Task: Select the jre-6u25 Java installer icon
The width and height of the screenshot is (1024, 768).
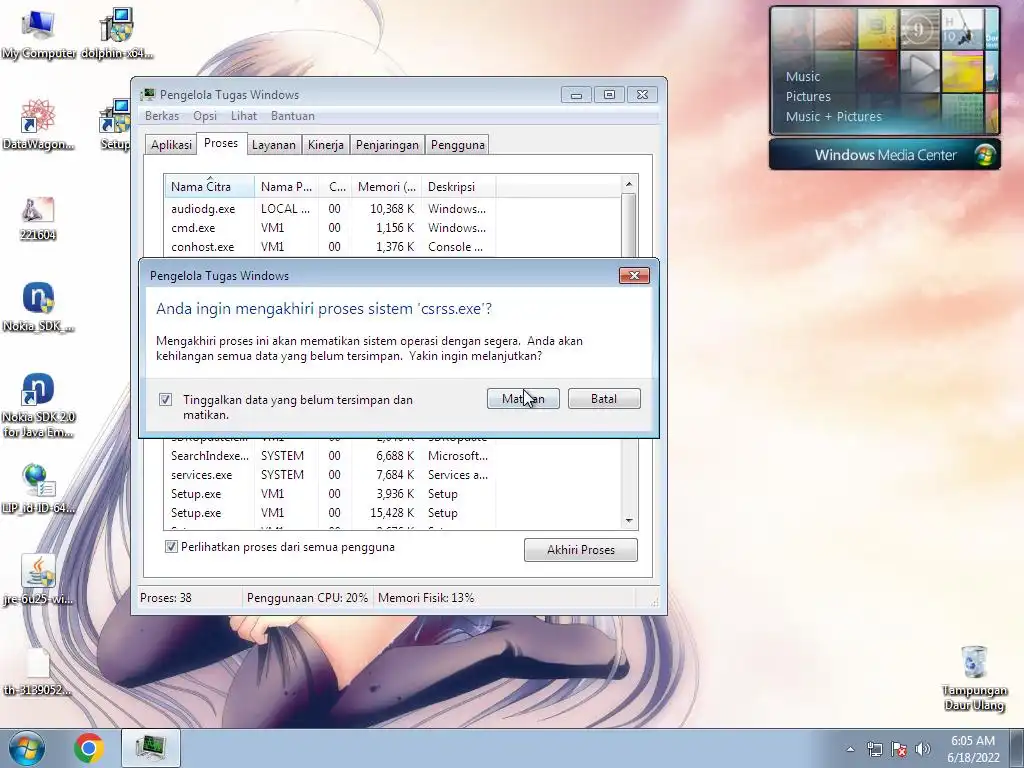Action: [x=38, y=580]
